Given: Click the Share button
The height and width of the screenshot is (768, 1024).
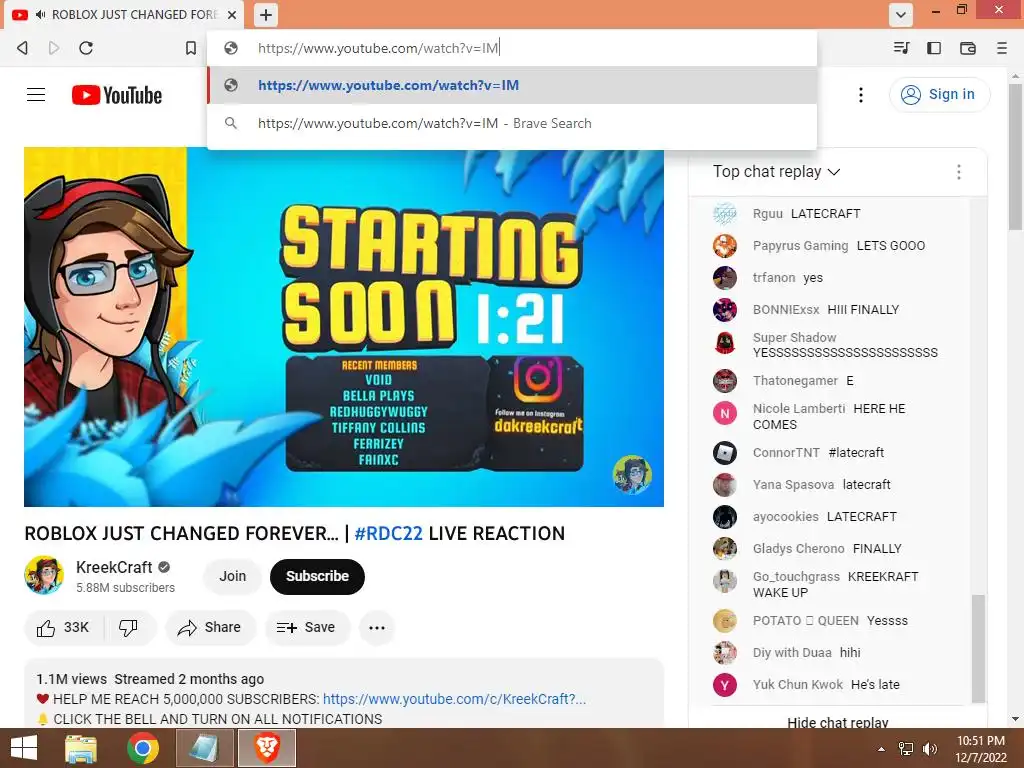Looking at the screenshot, I should coord(211,628).
